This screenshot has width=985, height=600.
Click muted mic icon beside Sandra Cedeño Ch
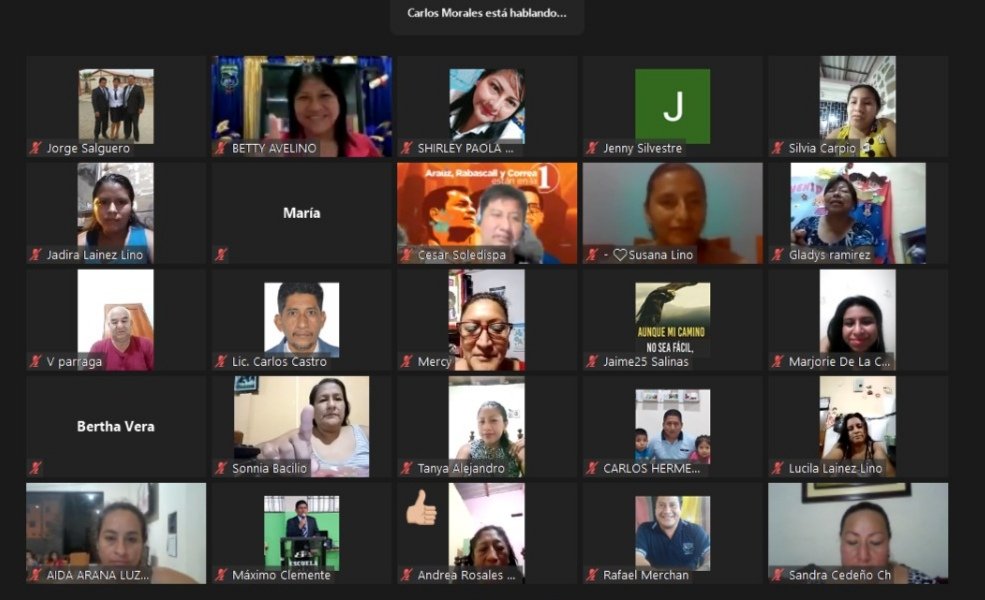pyautogui.click(x=777, y=575)
